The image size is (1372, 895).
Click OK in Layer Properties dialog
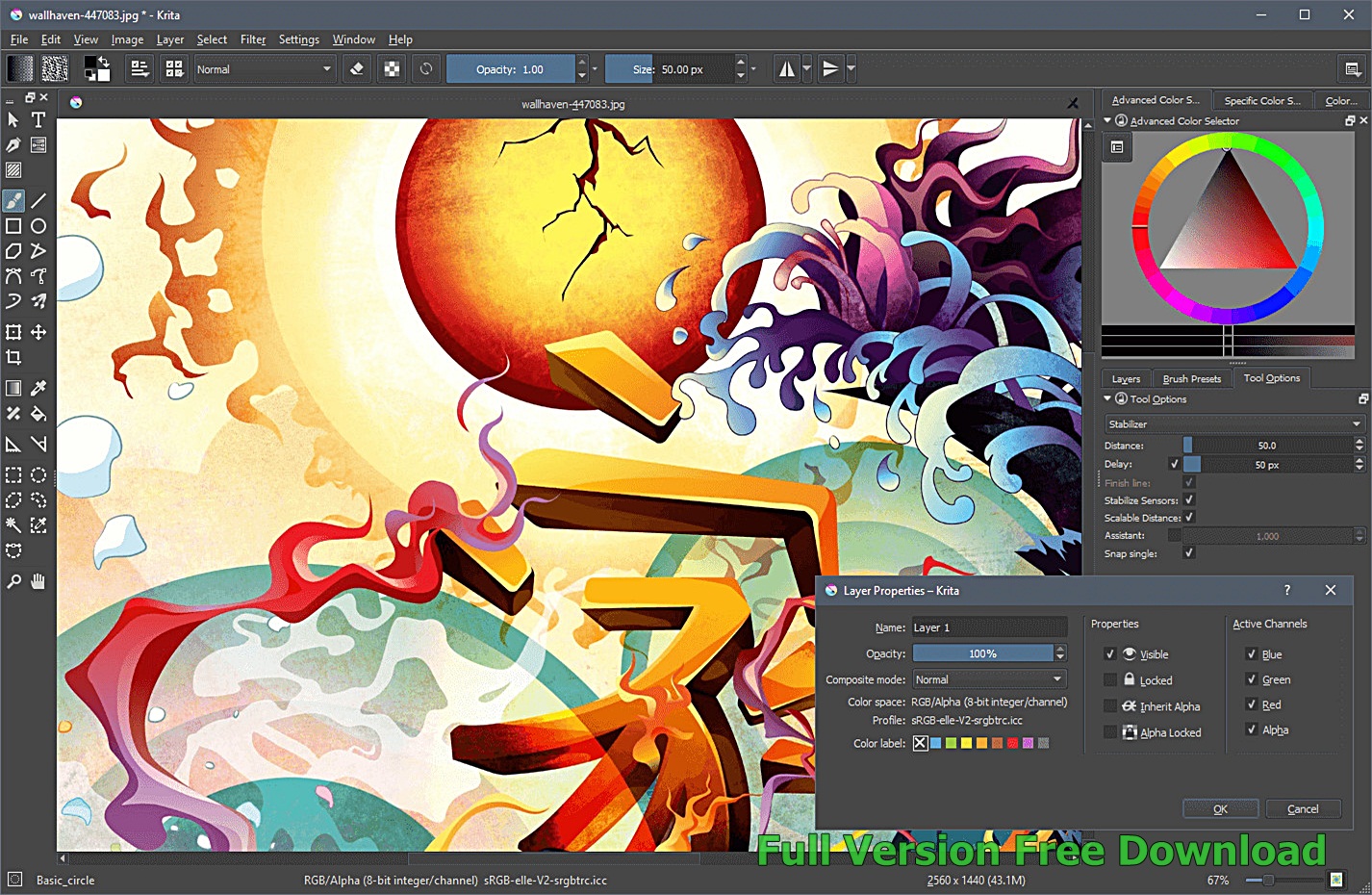[x=1220, y=809]
